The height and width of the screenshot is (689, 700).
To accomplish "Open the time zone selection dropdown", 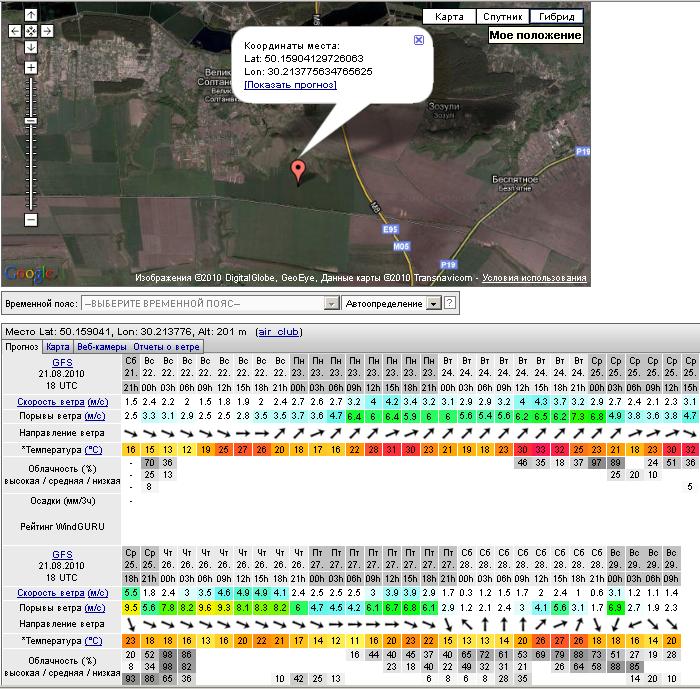I will point(211,303).
